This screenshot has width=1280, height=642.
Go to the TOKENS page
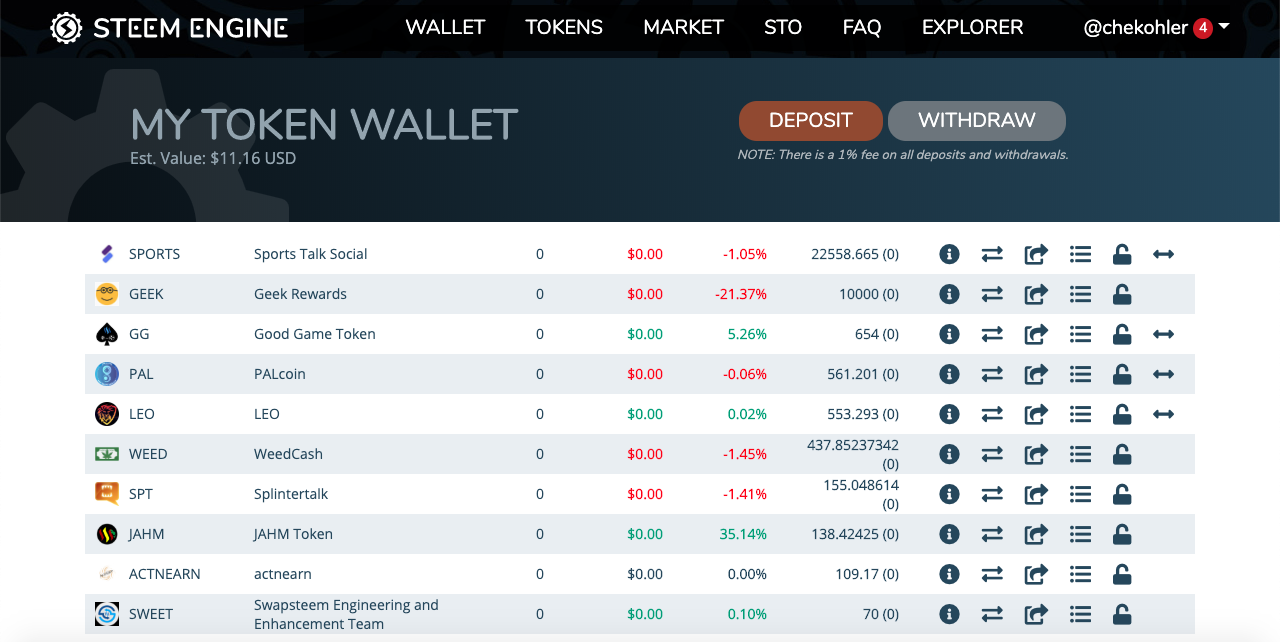point(564,28)
